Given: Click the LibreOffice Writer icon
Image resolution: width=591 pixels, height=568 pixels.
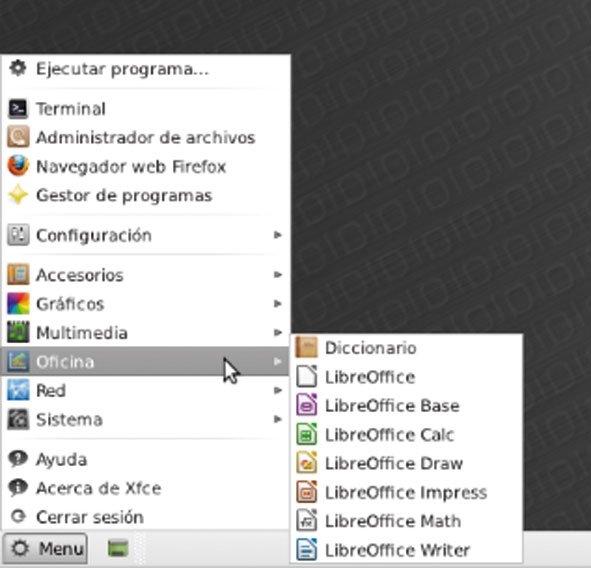Looking at the screenshot, I should tap(306, 550).
